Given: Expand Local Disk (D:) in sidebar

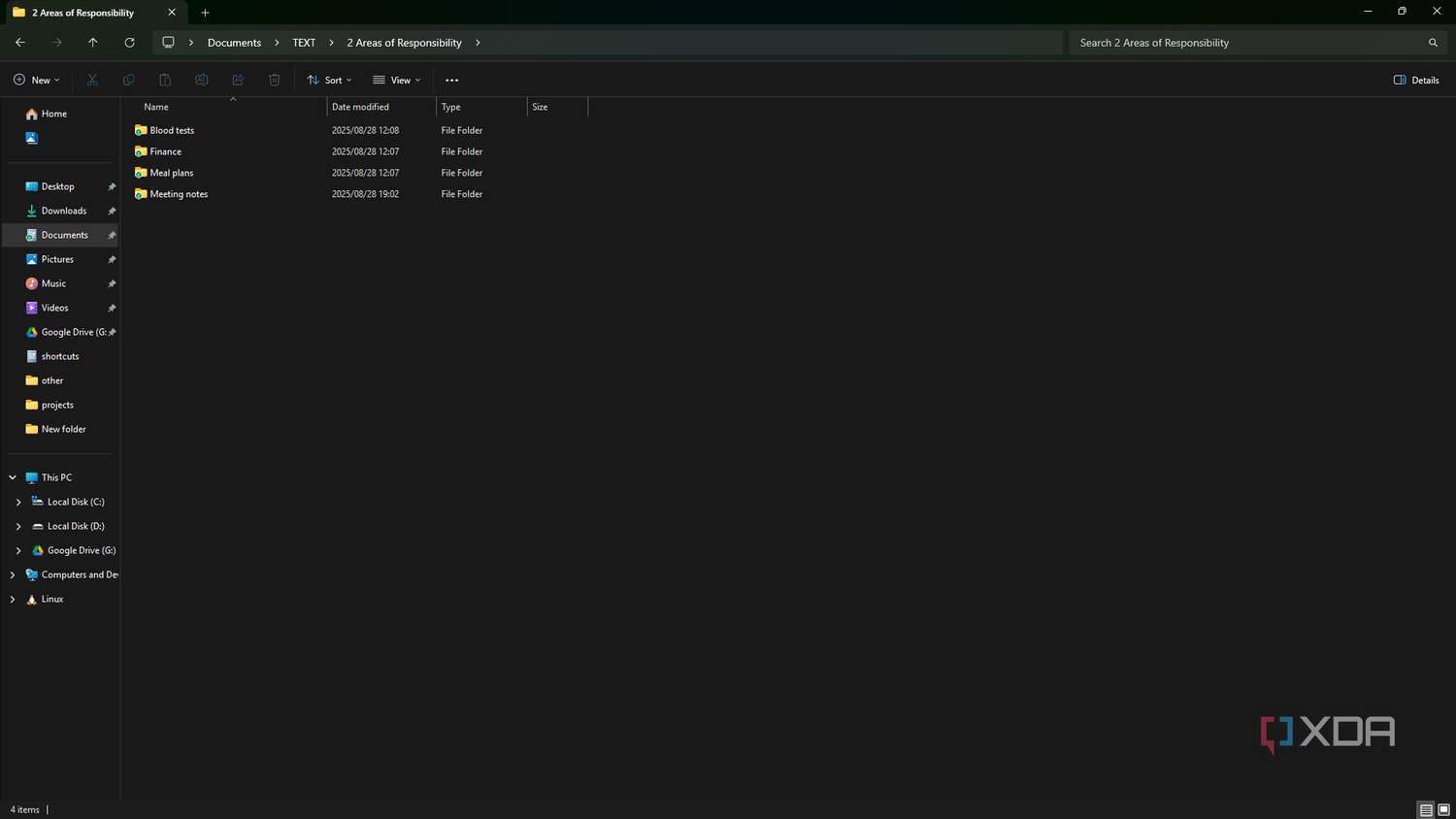Looking at the screenshot, I should pos(18,526).
